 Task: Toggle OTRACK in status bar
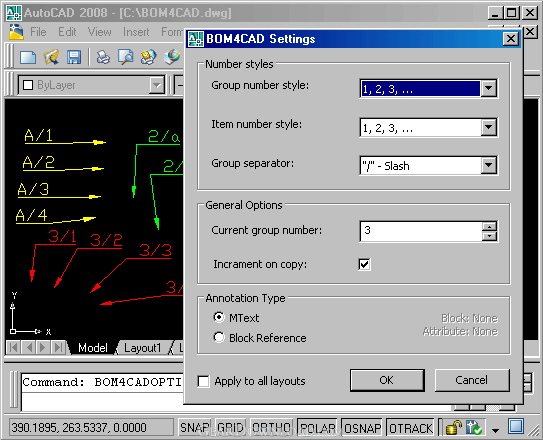click(411, 428)
